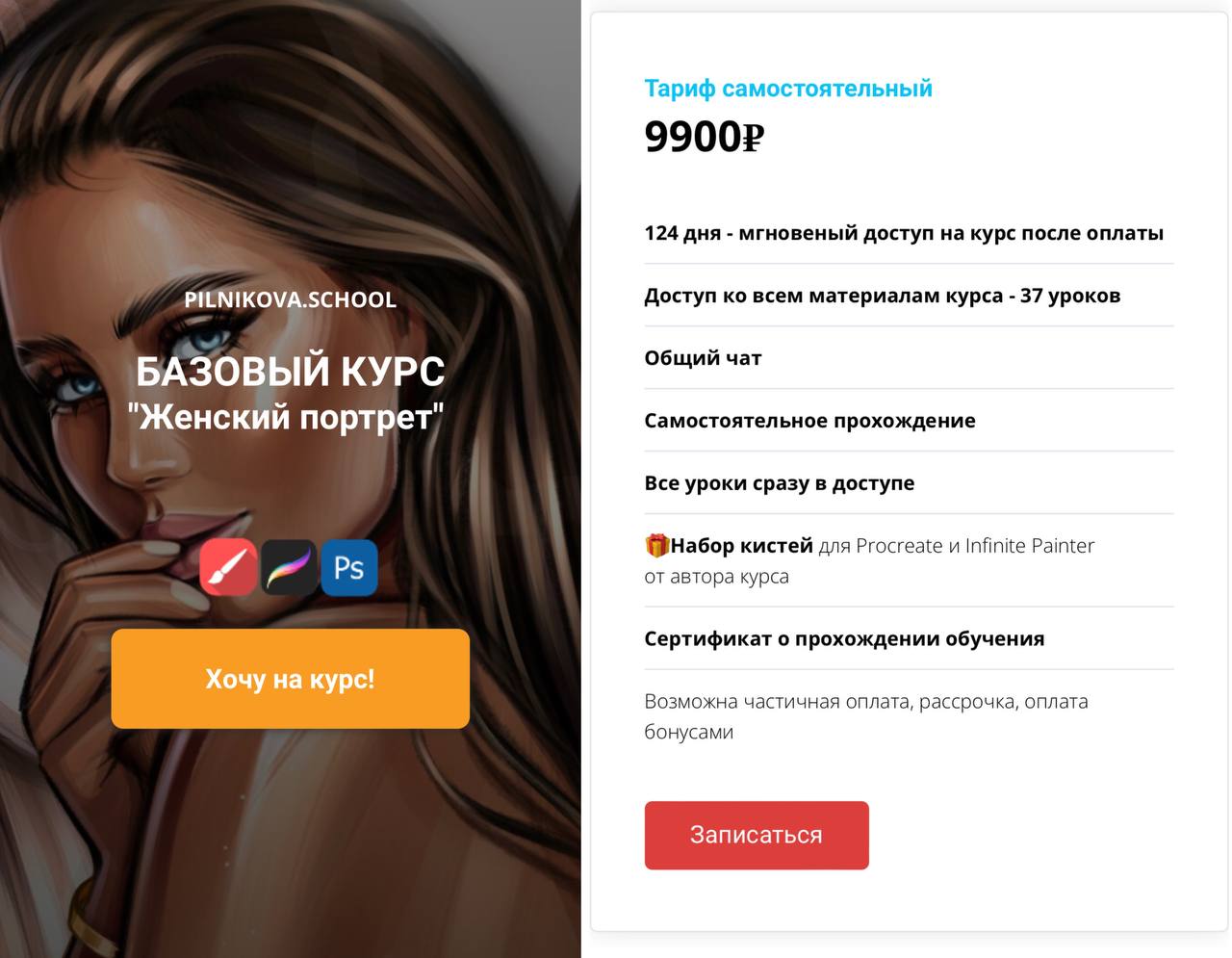The width and height of the screenshot is (1232, 958).
Task: Click the red "Записаться" button
Action: coord(757,835)
